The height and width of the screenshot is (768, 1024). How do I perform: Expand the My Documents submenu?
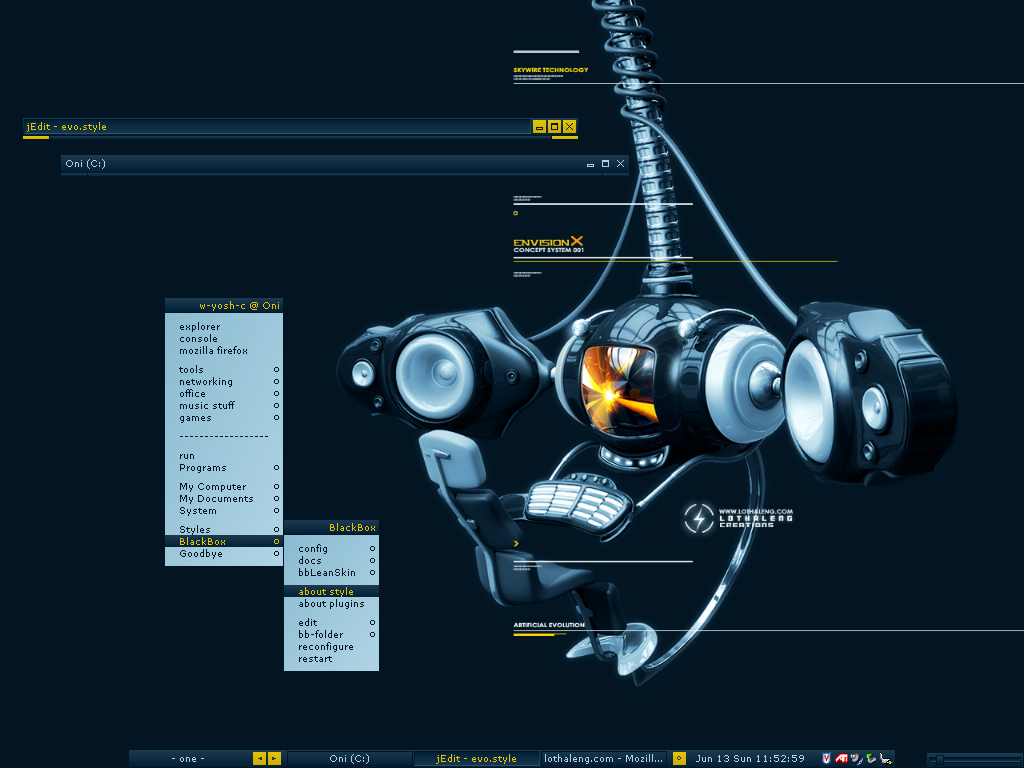coord(224,498)
